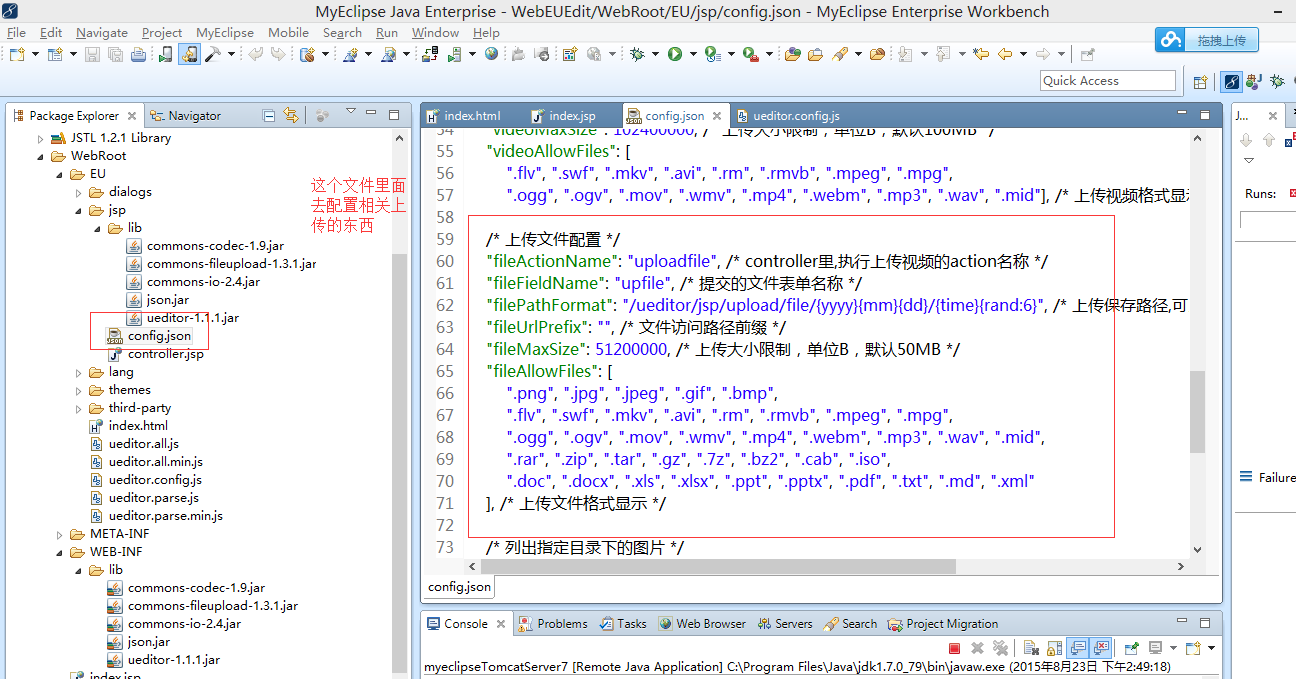Expand the third-party folder

click(x=79, y=408)
